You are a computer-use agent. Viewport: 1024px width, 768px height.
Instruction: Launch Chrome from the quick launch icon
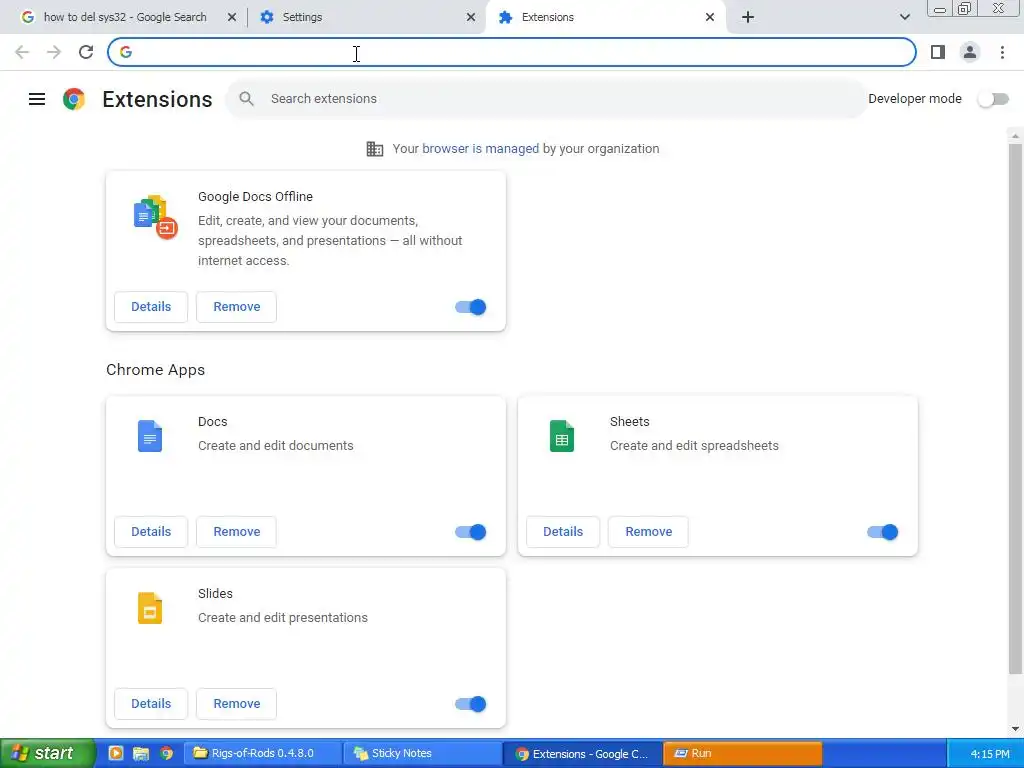point(167,753)
